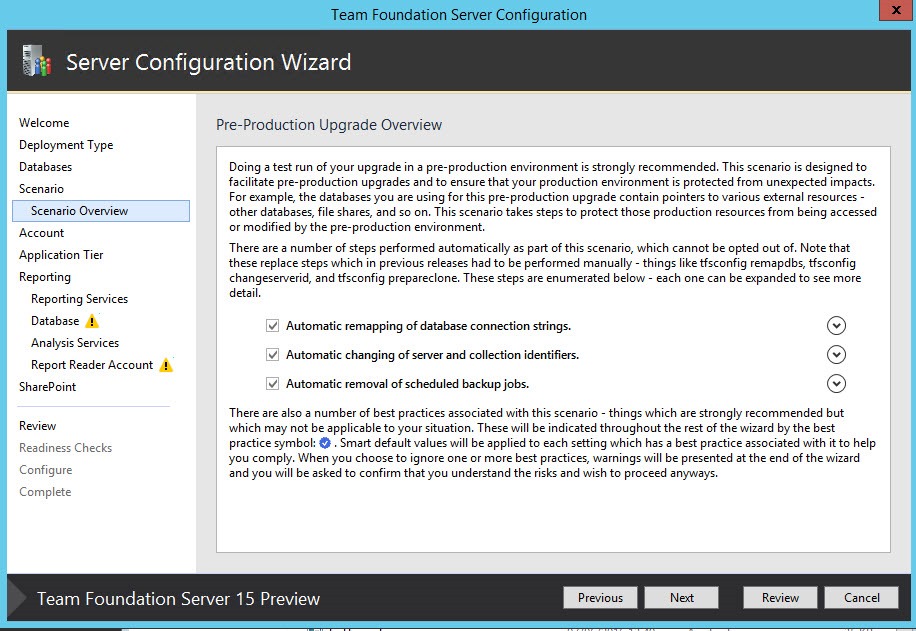Click the warning icon beside Database
The height and width of the screenshot is (631, 916).
pyautogui.click(x=92, y=321)
